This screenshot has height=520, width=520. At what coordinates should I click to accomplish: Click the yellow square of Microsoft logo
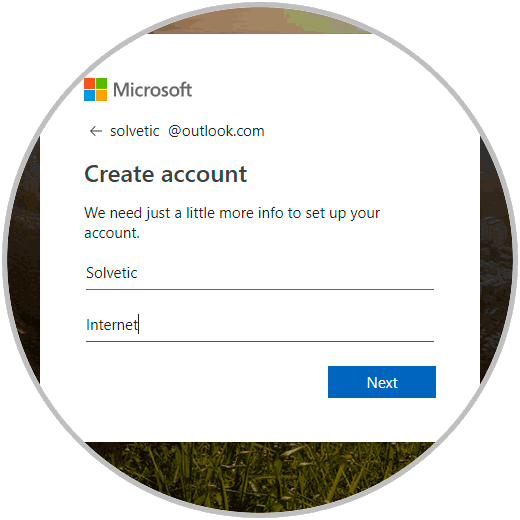coord(101,95)
